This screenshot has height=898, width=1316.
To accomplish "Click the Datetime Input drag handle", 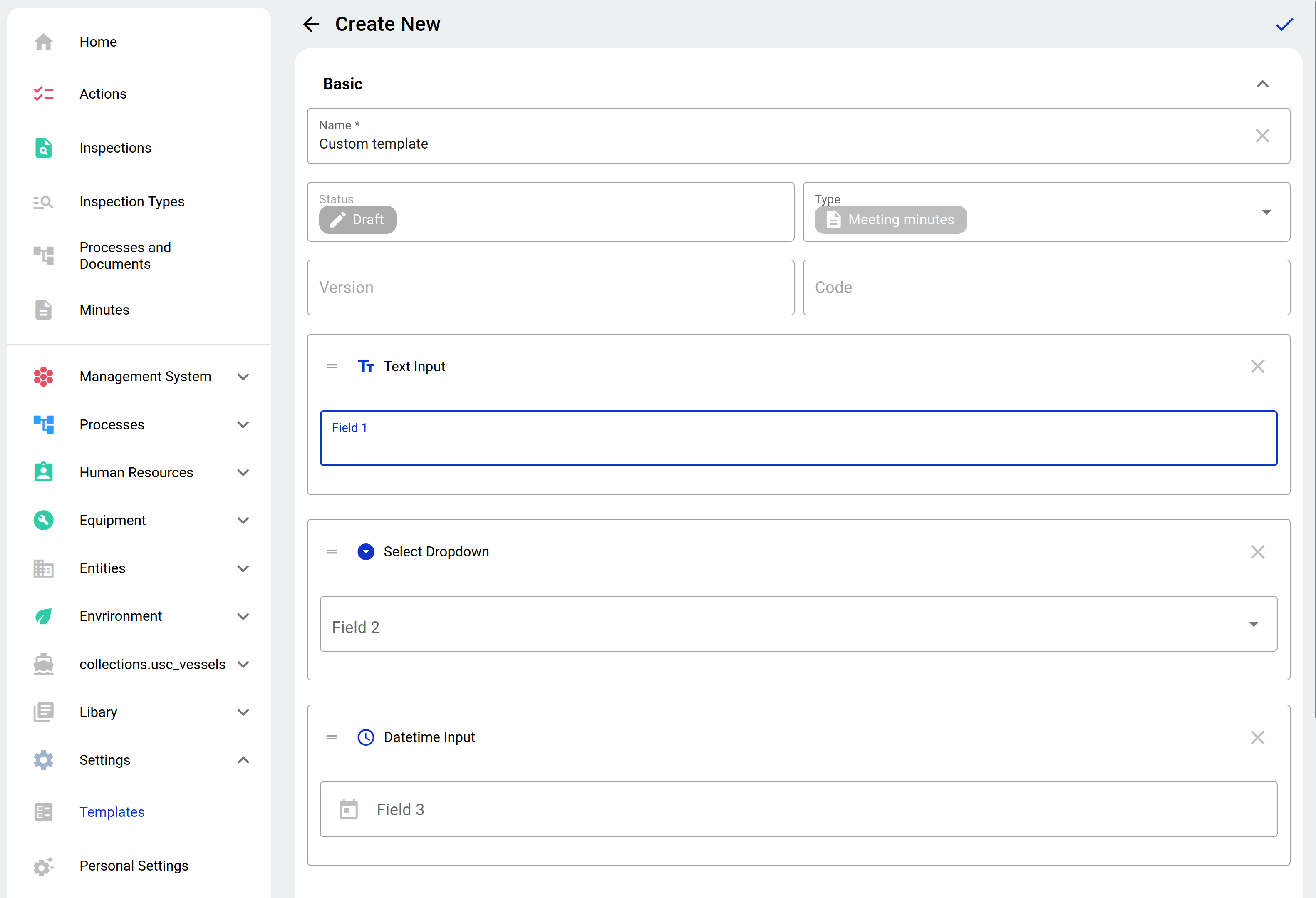I will click(x=332, y=737).
